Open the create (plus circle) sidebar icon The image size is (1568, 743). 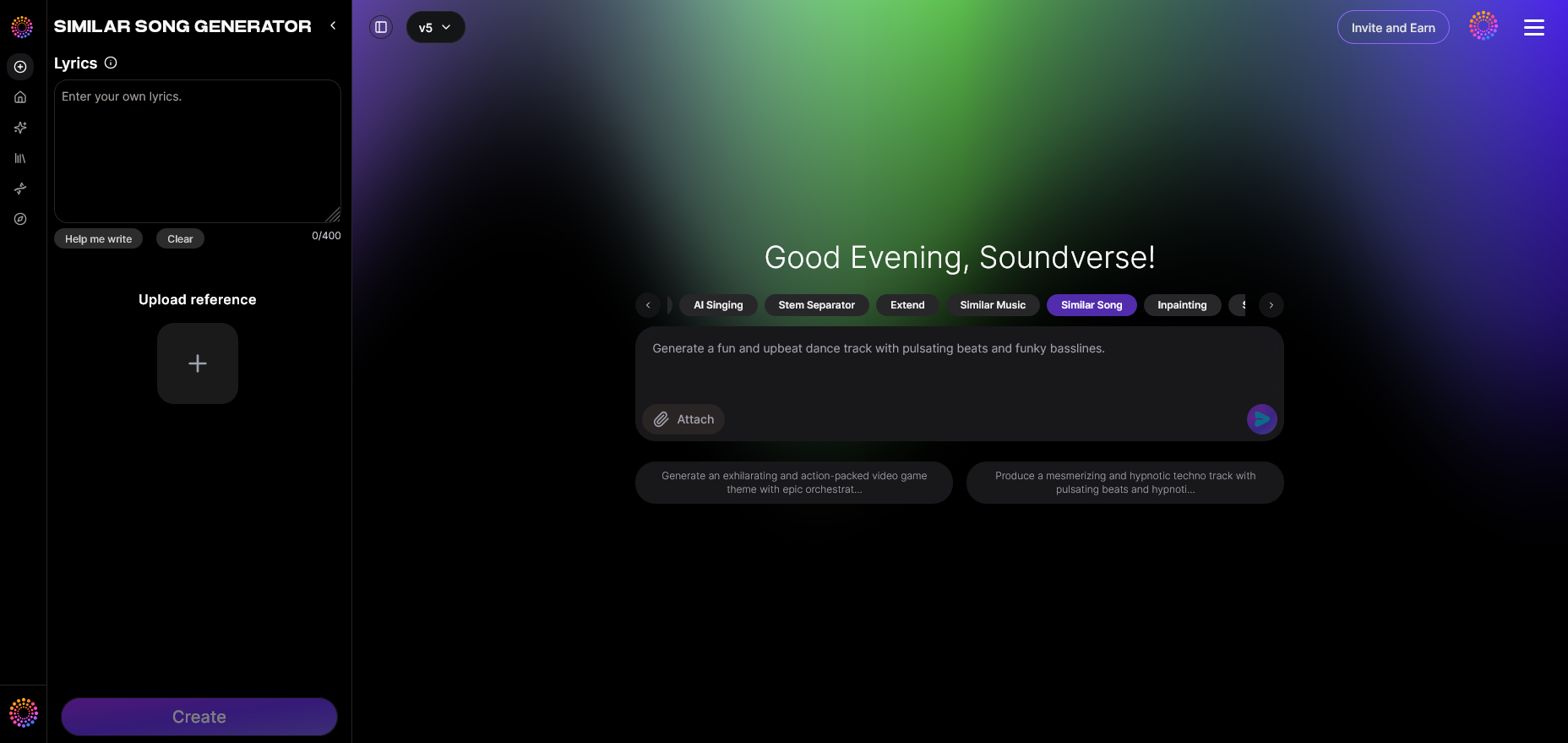20,67
